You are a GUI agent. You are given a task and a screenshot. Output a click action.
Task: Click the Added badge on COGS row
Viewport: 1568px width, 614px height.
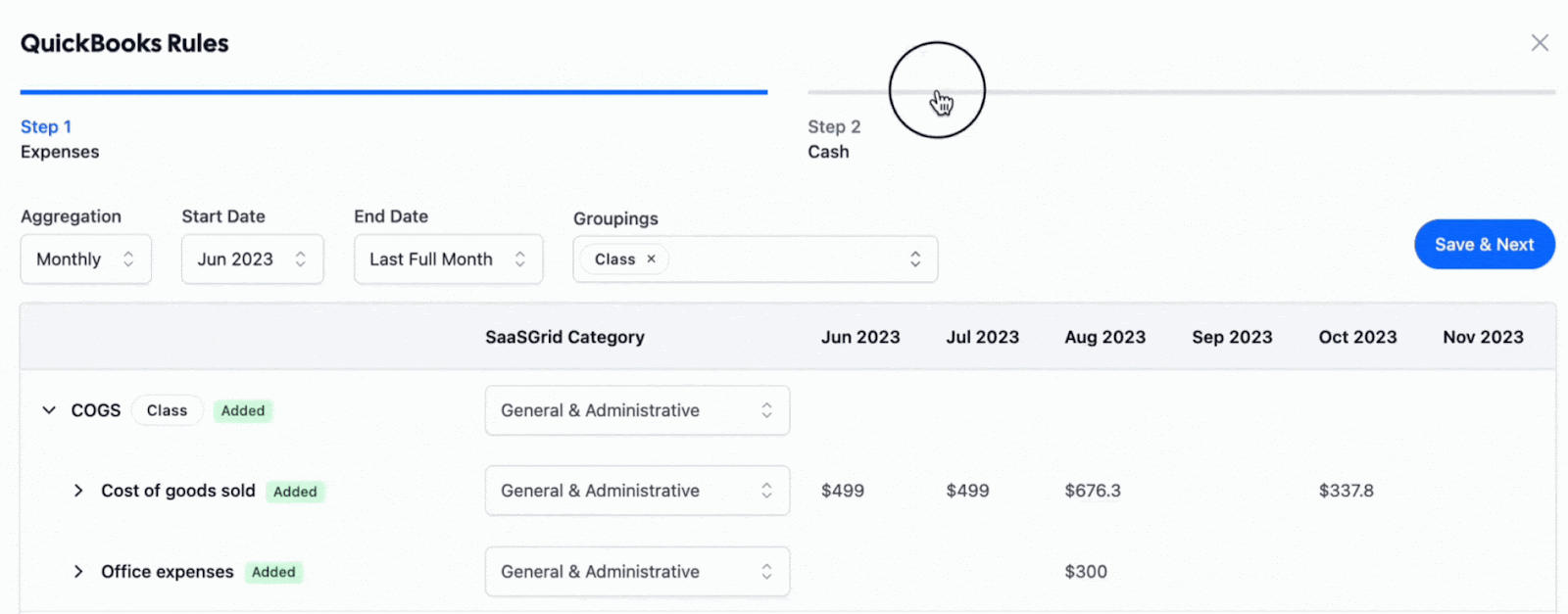click(x=243, y=411)
